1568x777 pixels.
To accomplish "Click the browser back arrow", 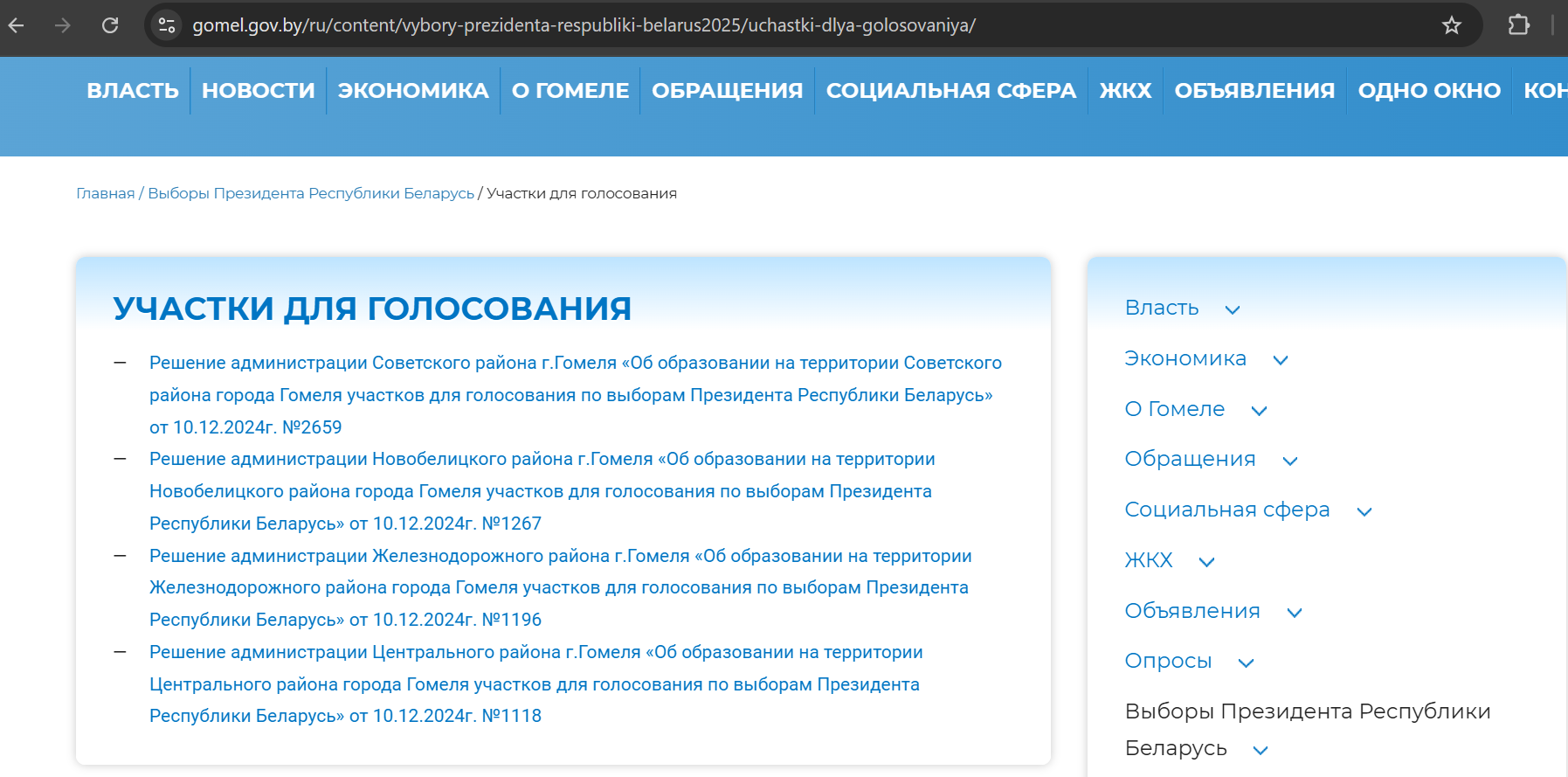I will pyautogui.click(x=17, y=25).
